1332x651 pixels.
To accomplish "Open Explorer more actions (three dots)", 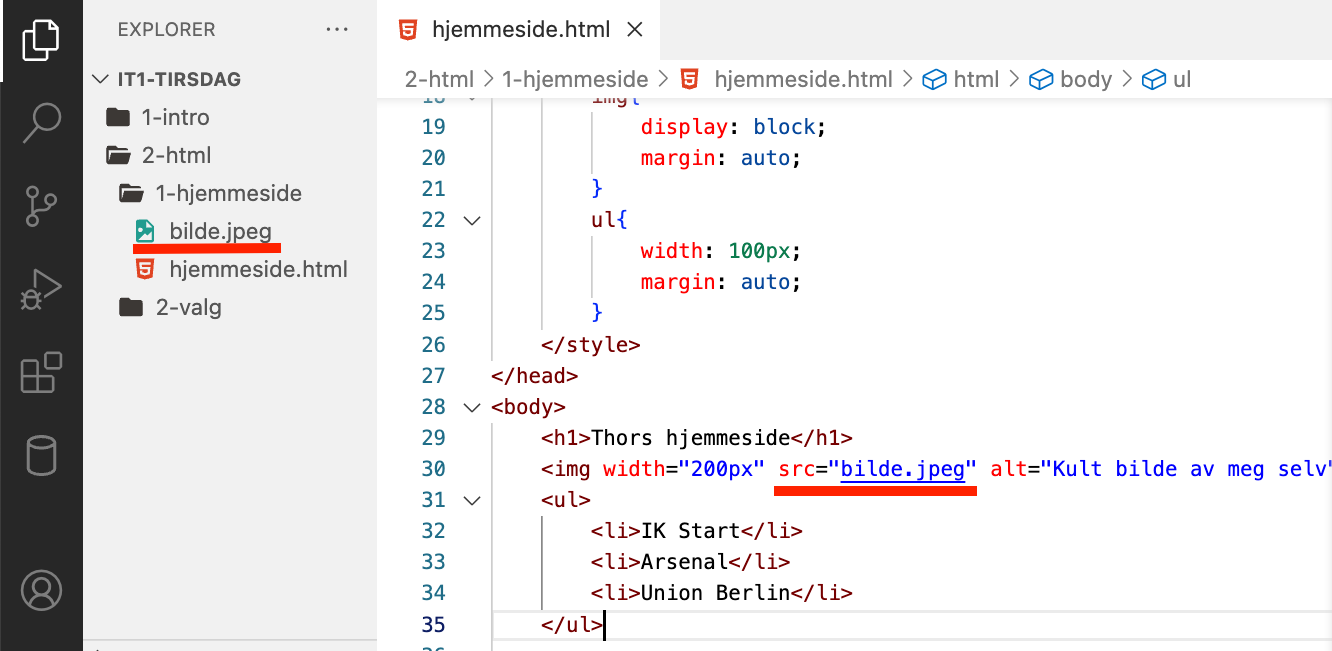I will coord(337,30).
